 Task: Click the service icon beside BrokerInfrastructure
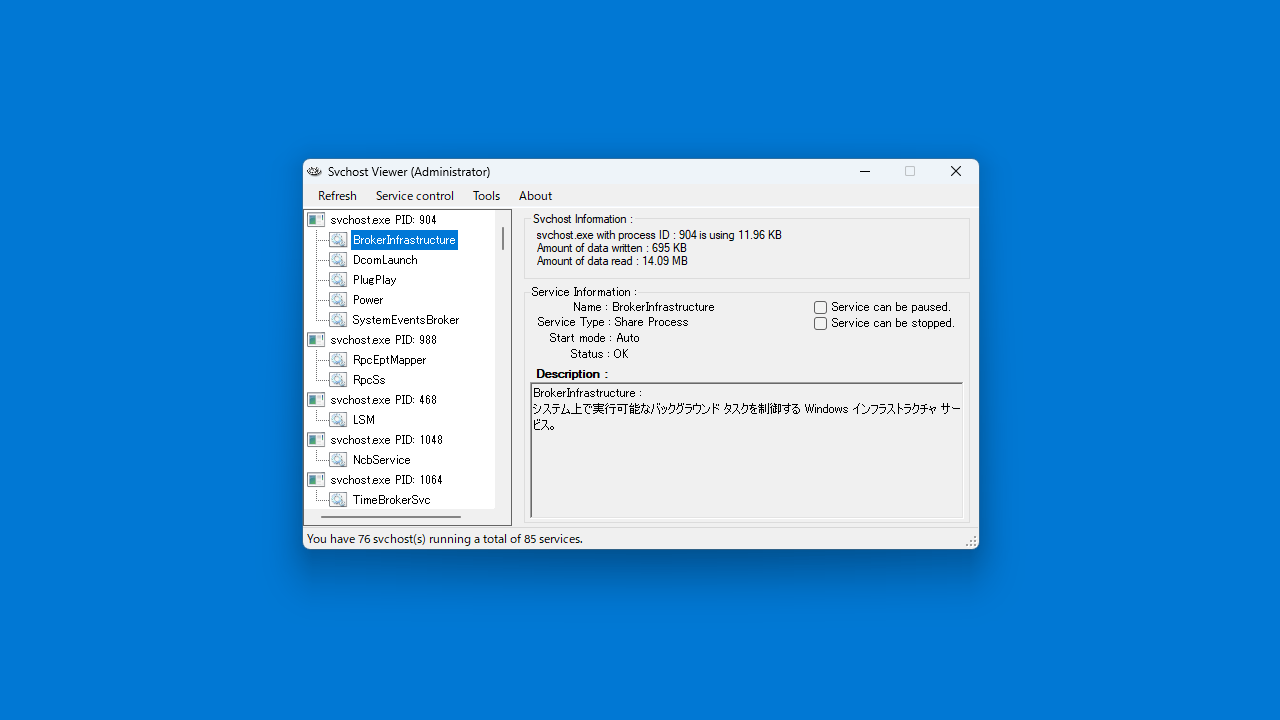click(x=338, y=240)
